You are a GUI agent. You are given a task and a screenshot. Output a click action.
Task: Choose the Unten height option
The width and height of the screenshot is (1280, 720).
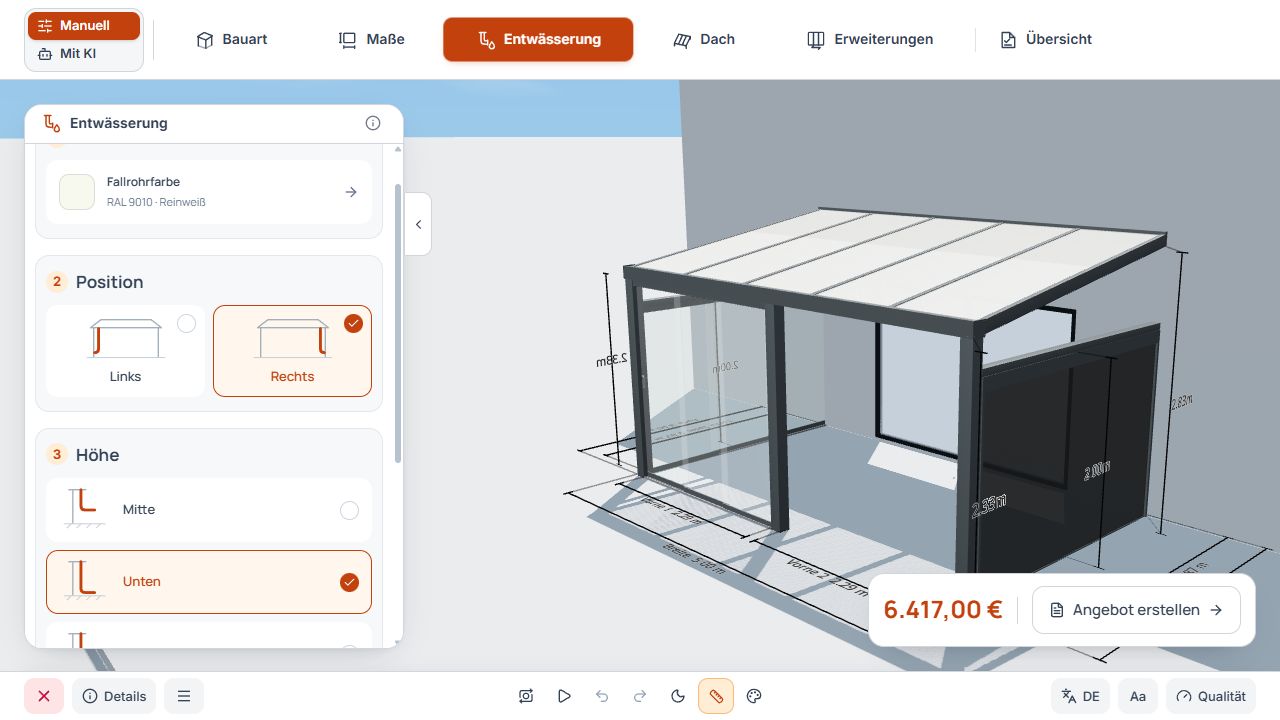point(209,582)
